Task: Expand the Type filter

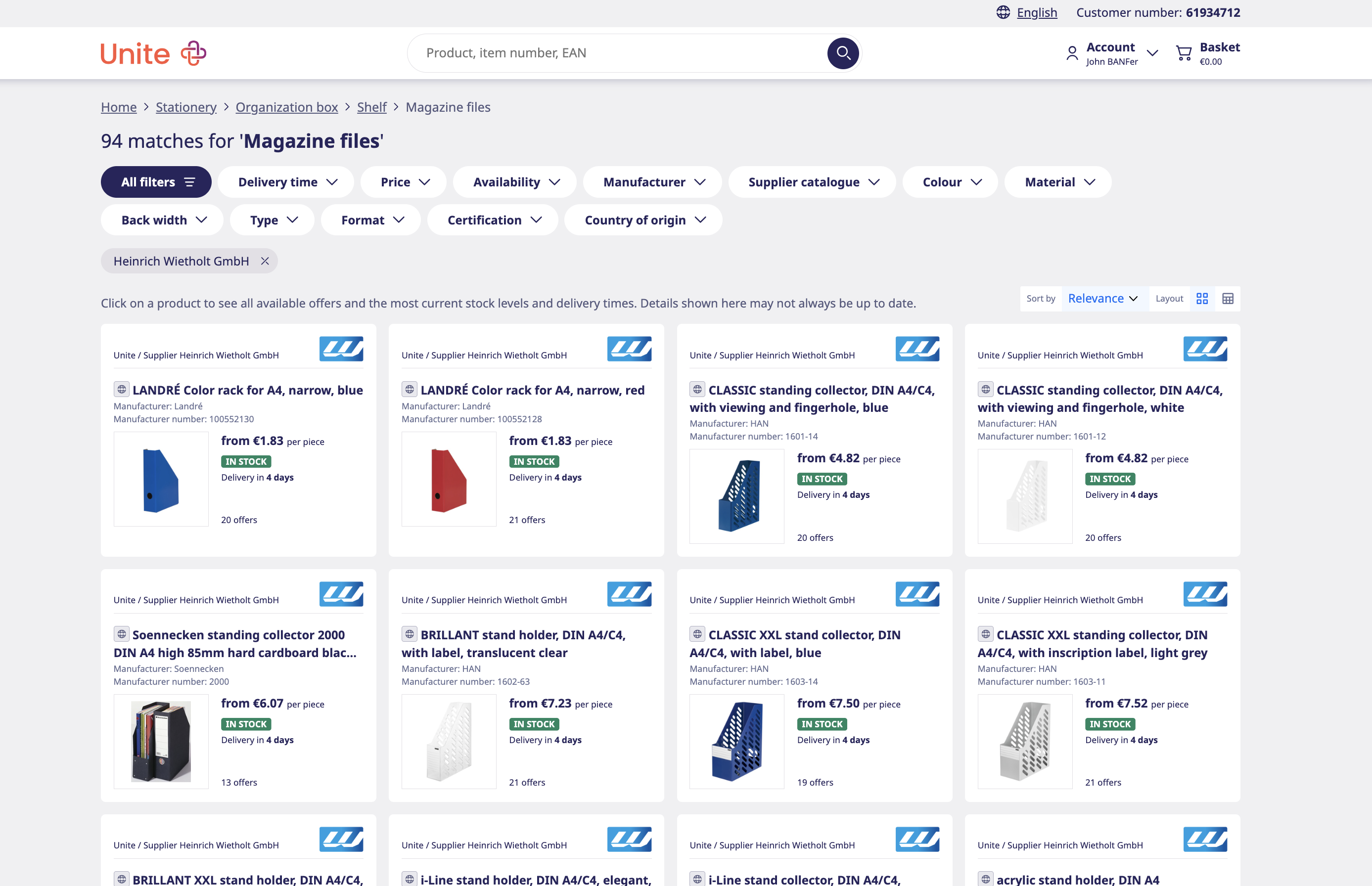Action: click(x=272, y=220)
